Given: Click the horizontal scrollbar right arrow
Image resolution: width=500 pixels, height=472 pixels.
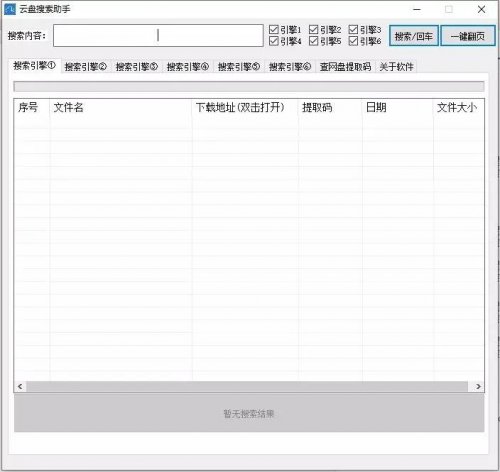Looking at the screenshot, I should 478,386.
